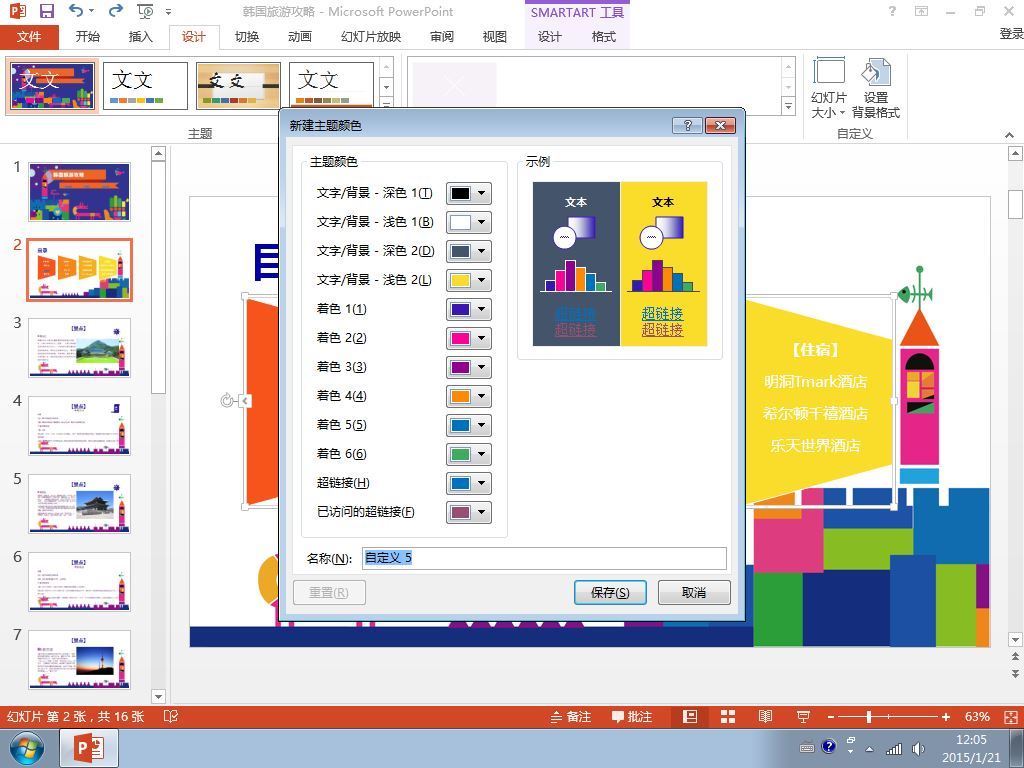The height and width of the screenshot is (768, 1024).
Task: Click the dialog help question mark button
Action: click(x=687, y=125)
